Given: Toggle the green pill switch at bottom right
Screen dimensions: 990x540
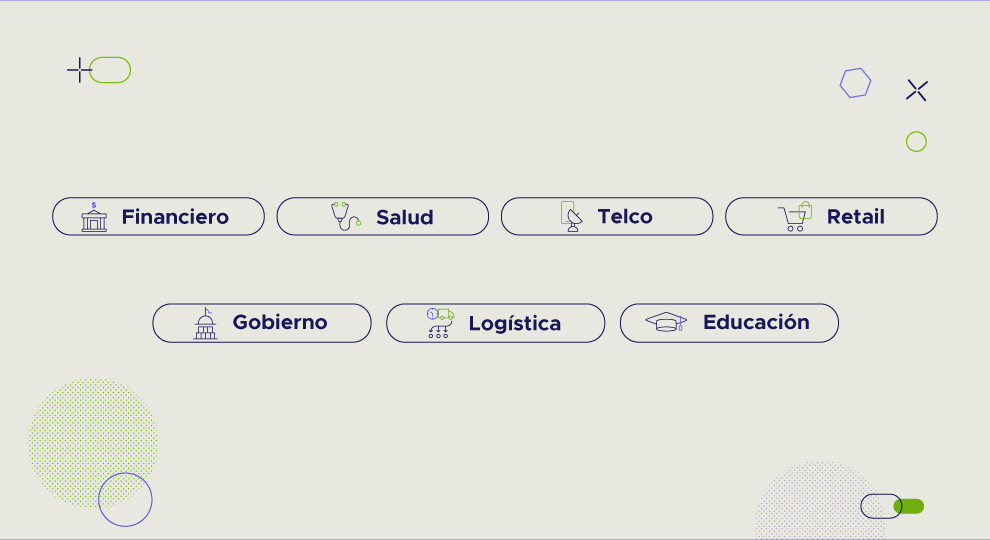Looking at the screenshot, I should 893,507.
